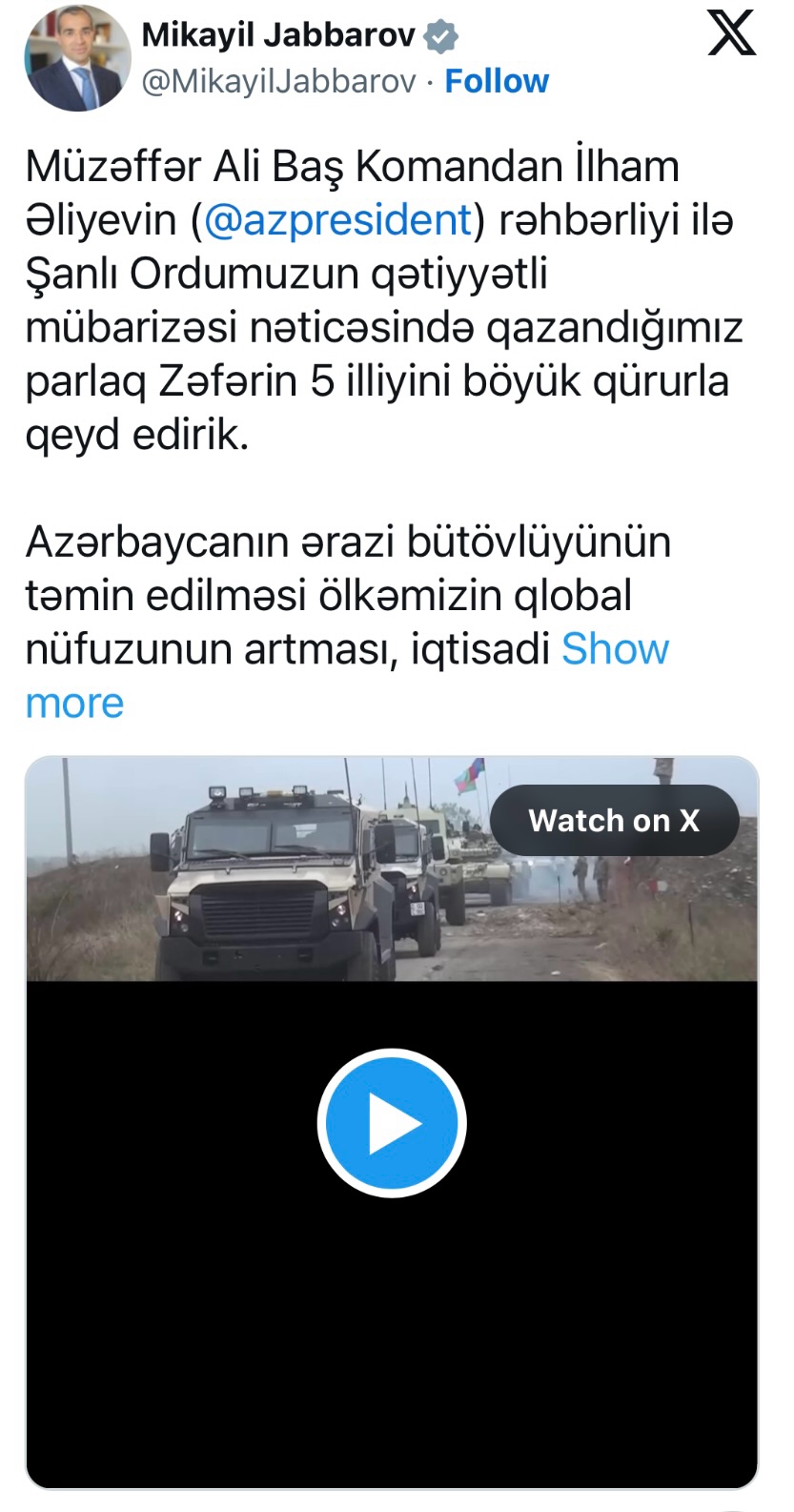Viewport: 794px width, 1512px height.
Task: Click the 'Show' text after iqtisadi
Action: pyautogui.click(x=616, y=649)
